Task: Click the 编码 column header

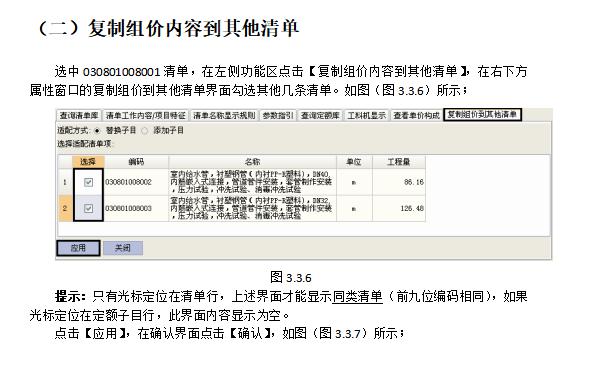Action: click(136, 162)
